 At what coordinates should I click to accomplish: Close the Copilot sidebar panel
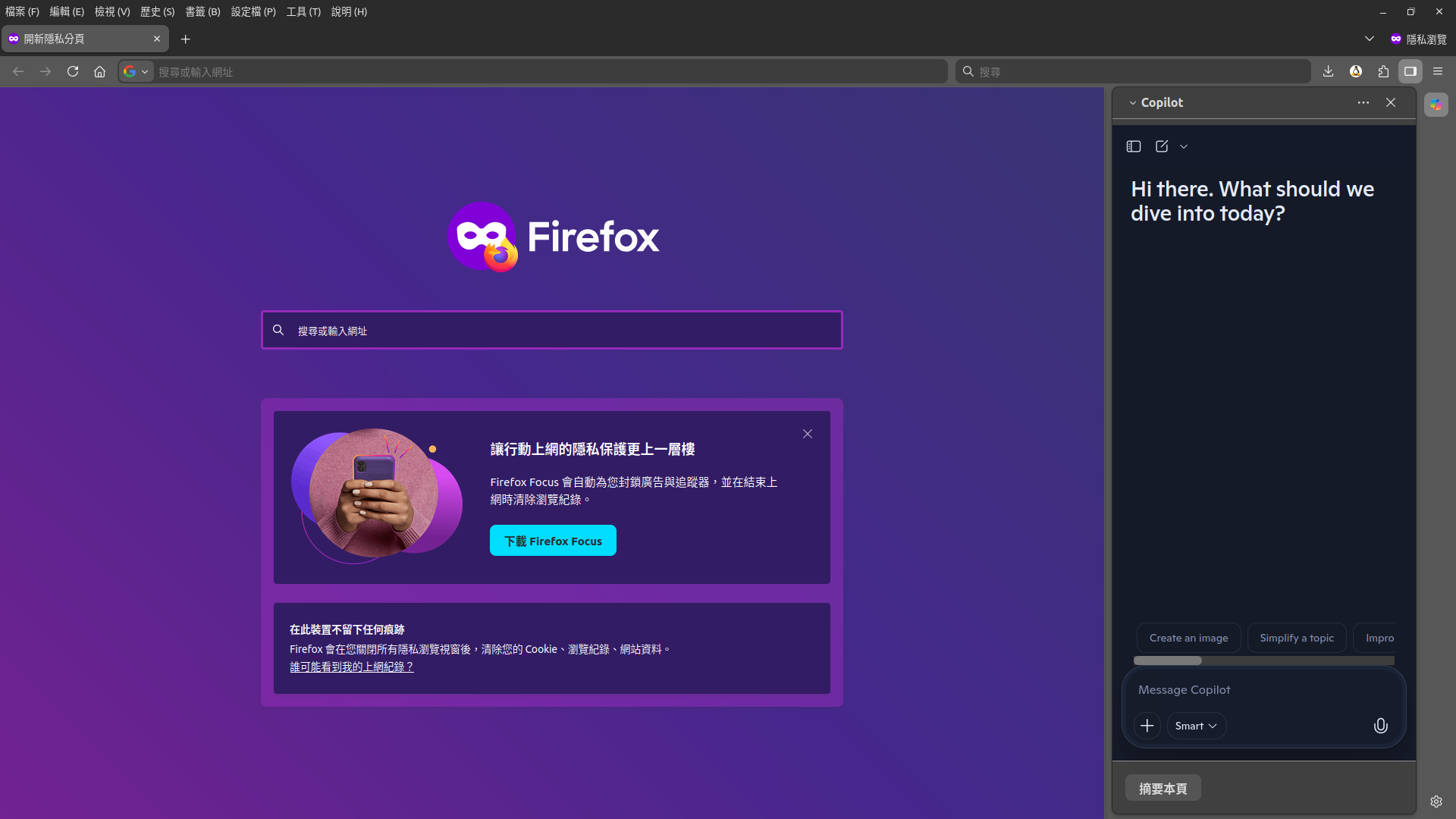pyautogui.click(x=1391, y=102)
